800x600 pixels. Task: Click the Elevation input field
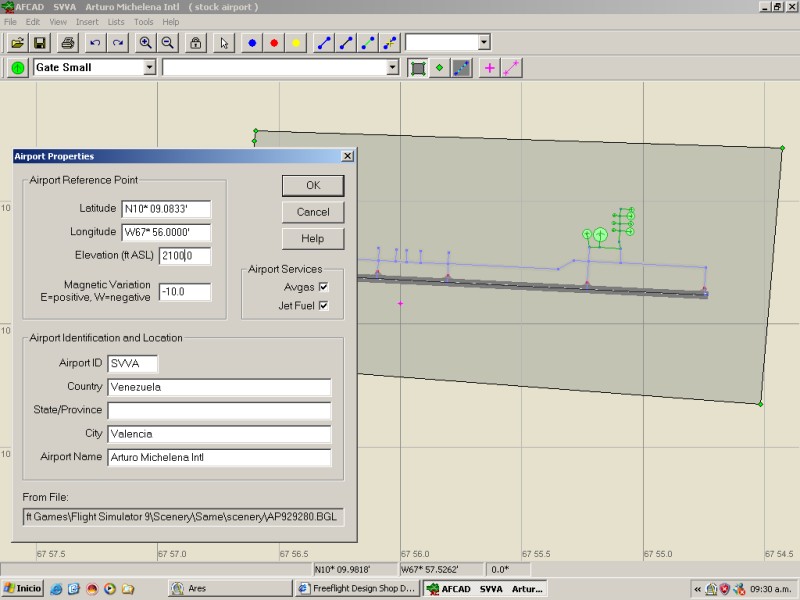coord(184,256)
